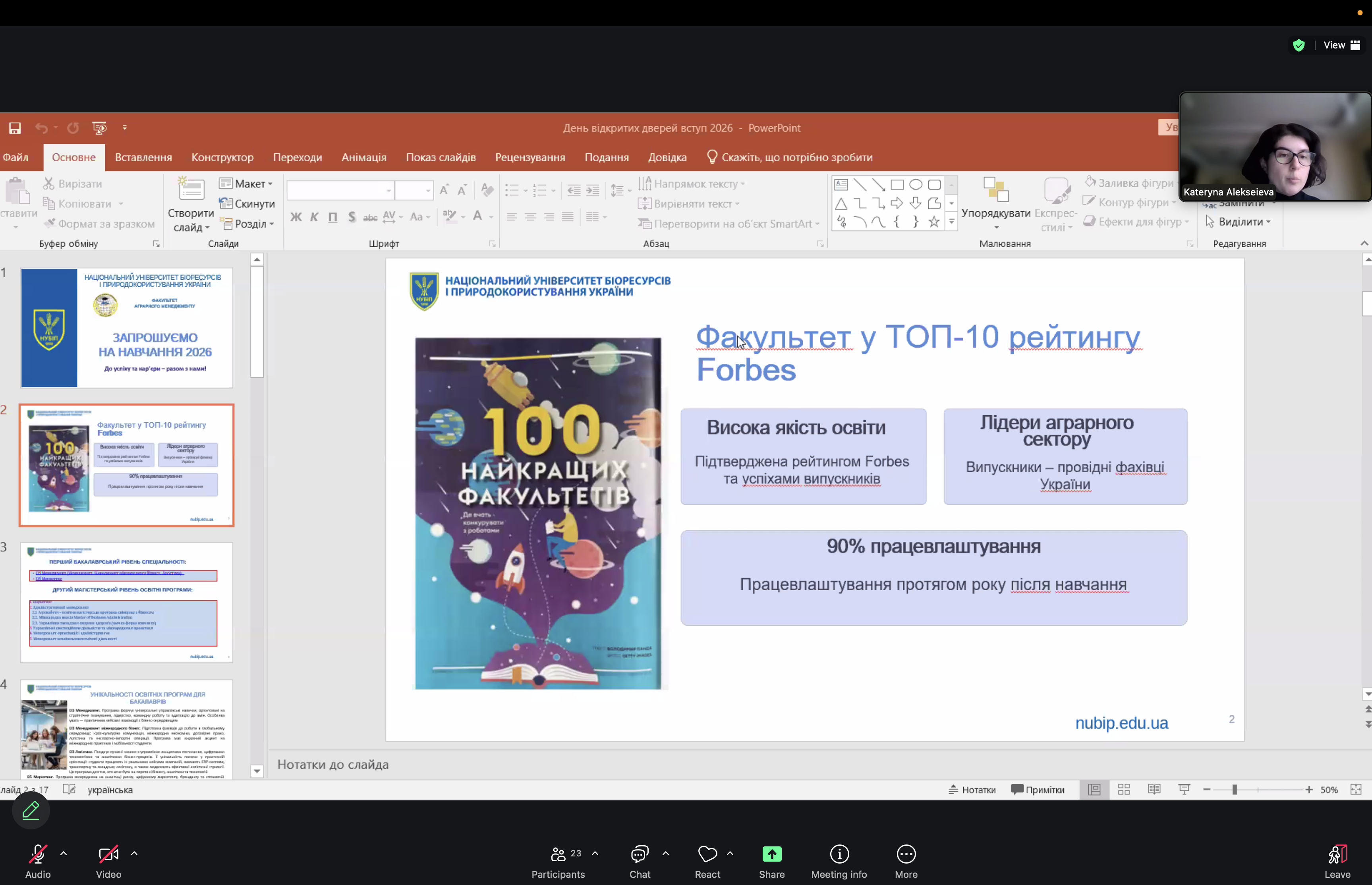
Task: Select the oval shape tool
Action: point(916,184)
